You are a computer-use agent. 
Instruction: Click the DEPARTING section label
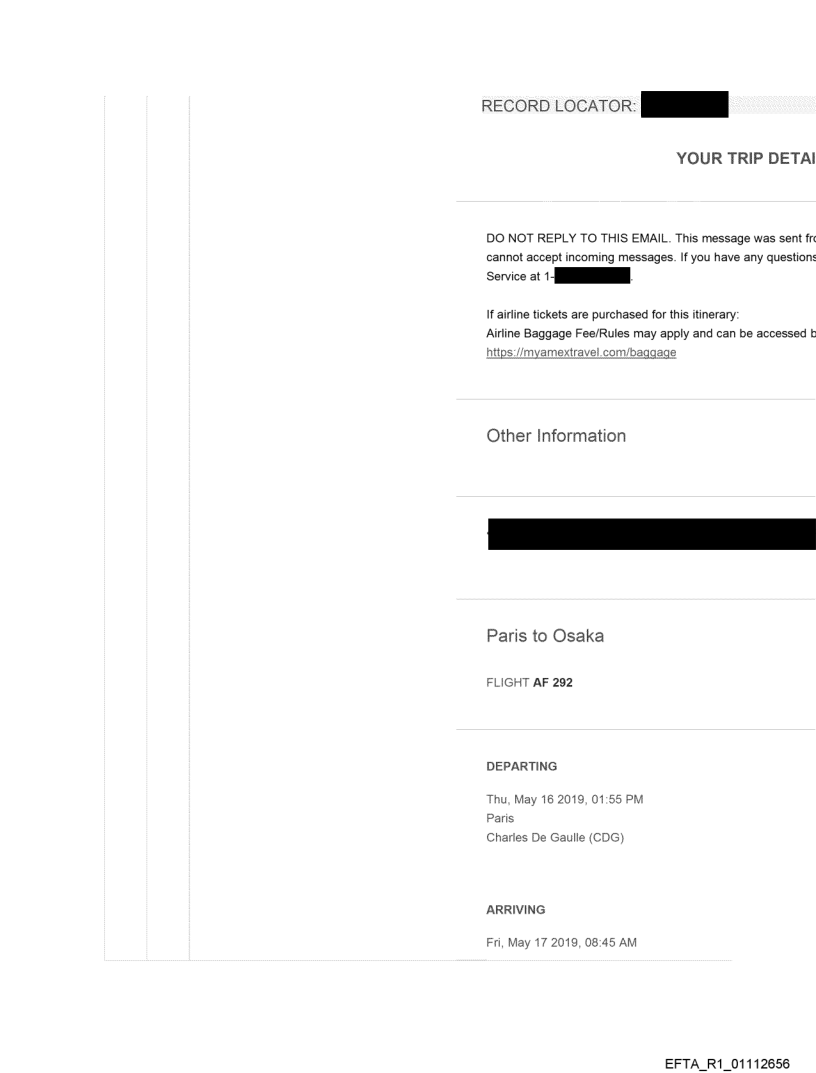521,765
